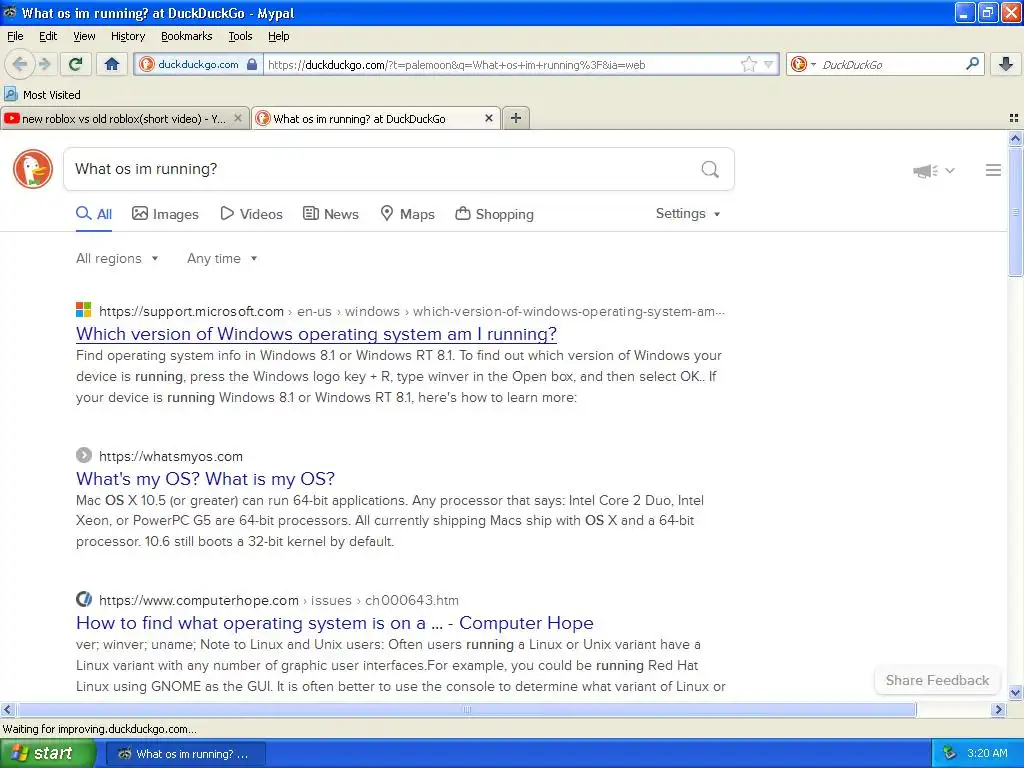
Task: Click the whatsmyos.com favicon
Action: click(x=84, y=455)
